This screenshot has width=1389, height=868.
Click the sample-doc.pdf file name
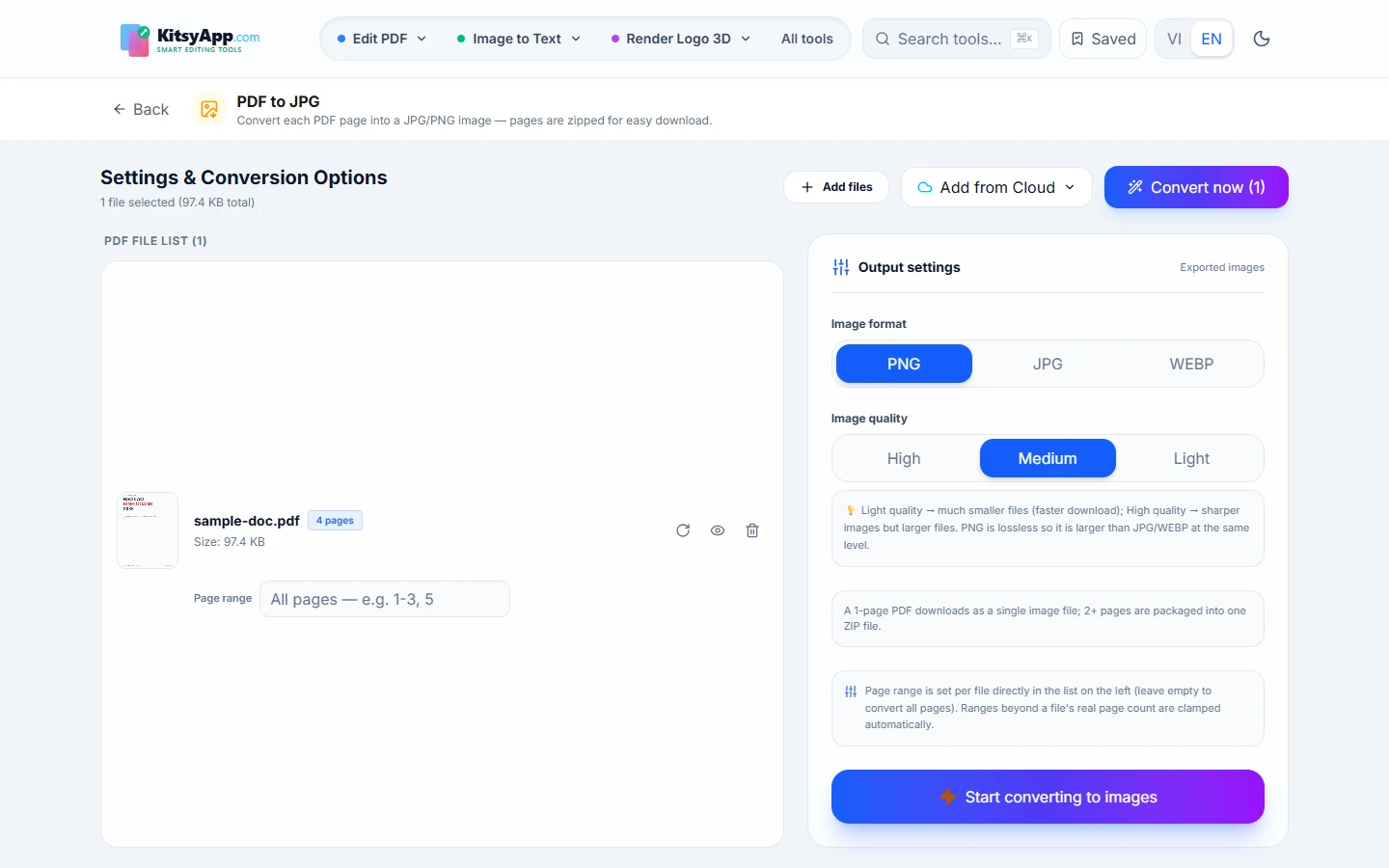click(247, 521)
